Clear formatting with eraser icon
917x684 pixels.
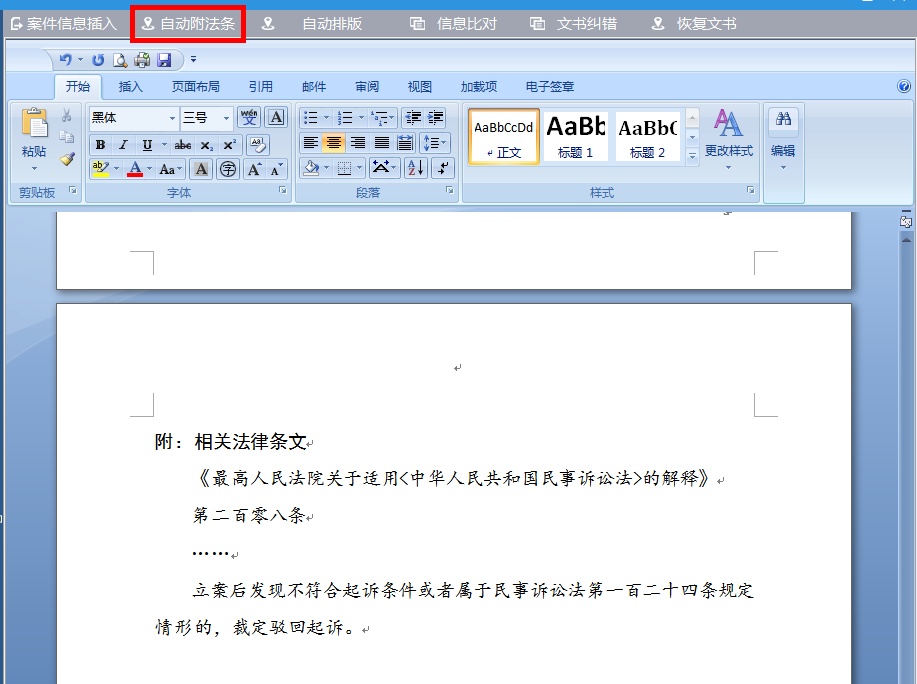(258, 144)
